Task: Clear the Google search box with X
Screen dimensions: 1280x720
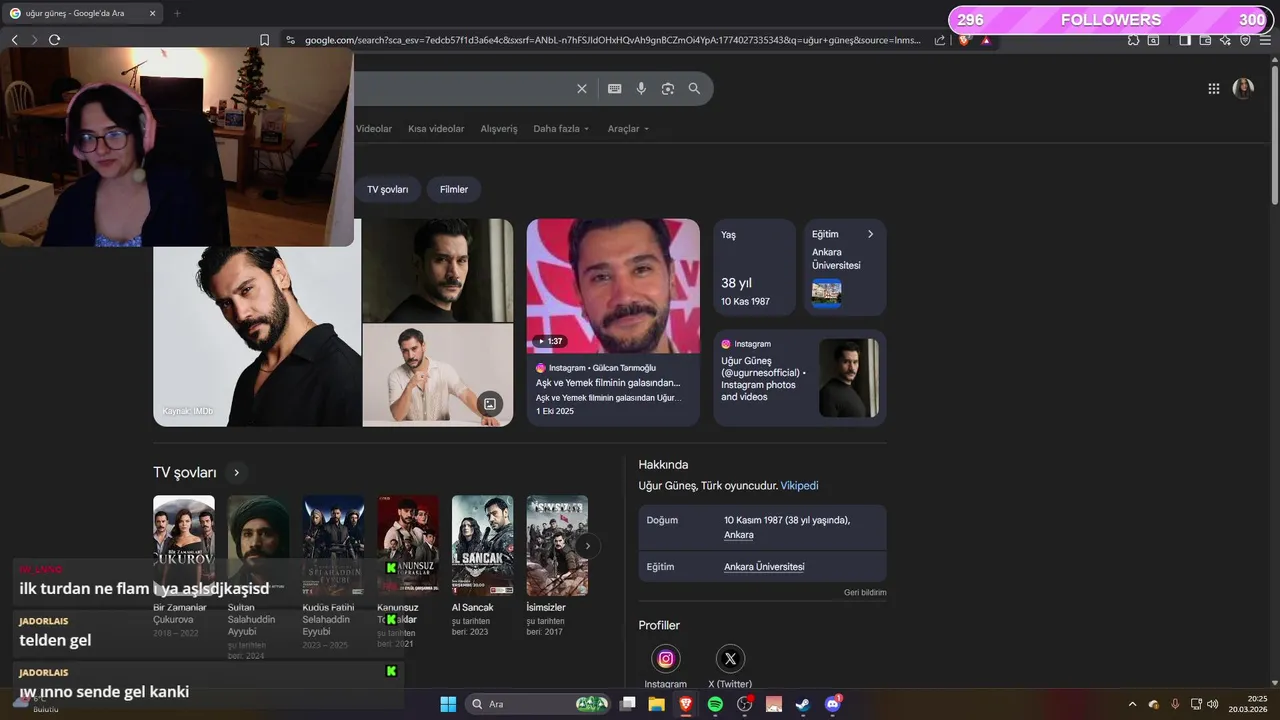Action: tap(582, 89)
